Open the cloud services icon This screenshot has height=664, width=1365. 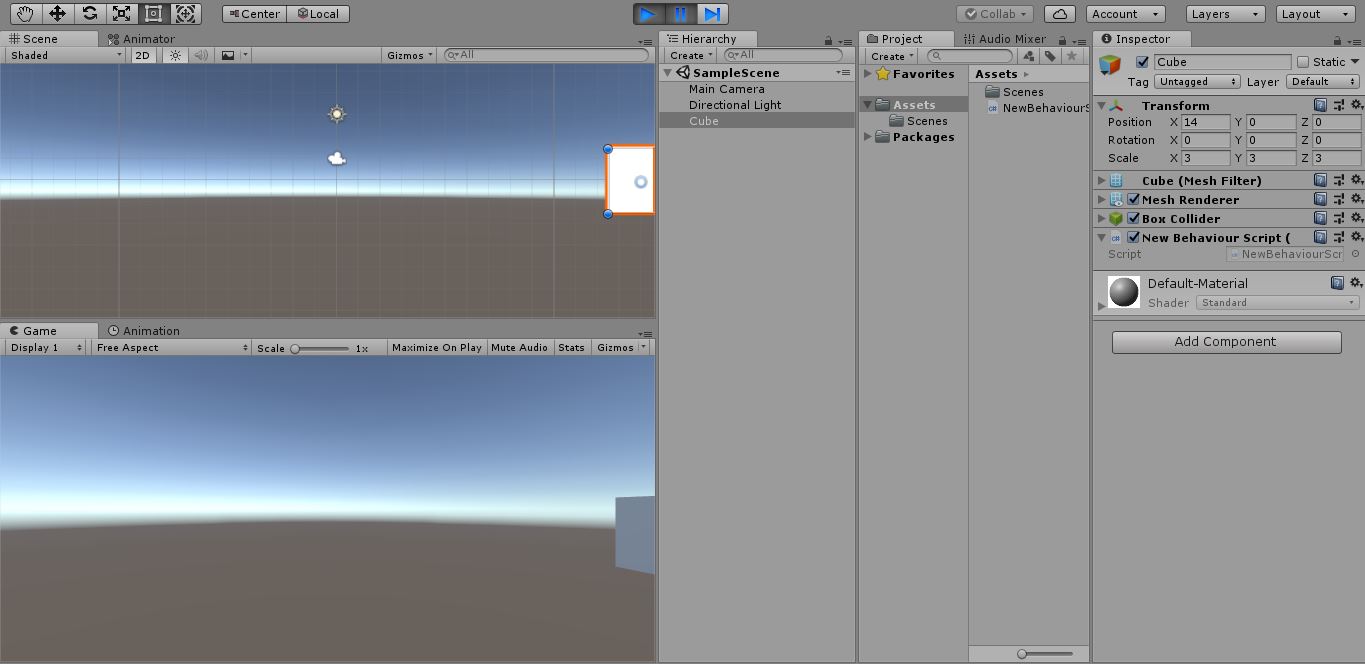pyautogui.click(x=1060, y=14)
